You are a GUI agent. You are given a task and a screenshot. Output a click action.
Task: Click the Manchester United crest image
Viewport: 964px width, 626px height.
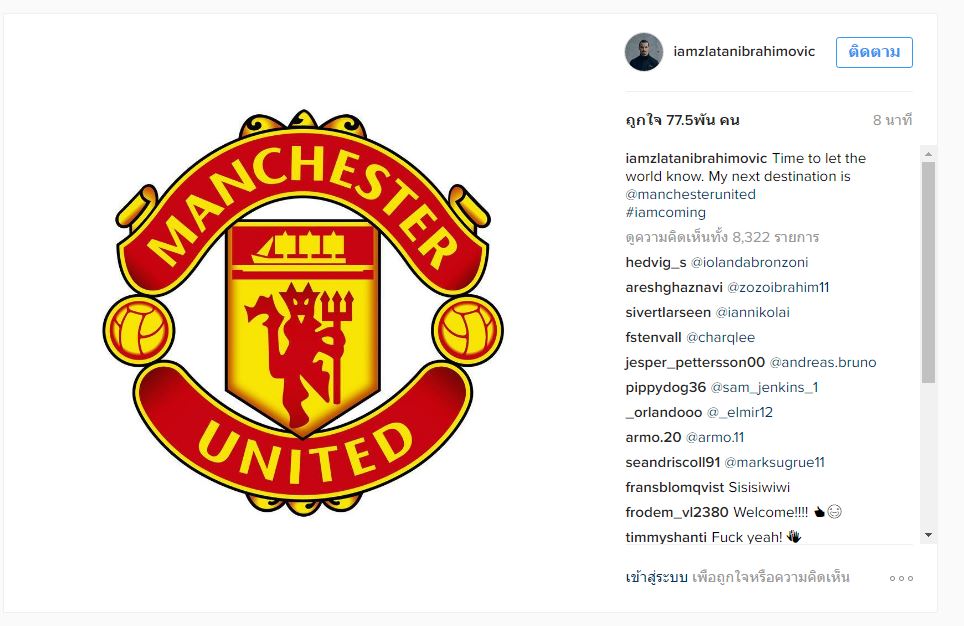point(302,312)
